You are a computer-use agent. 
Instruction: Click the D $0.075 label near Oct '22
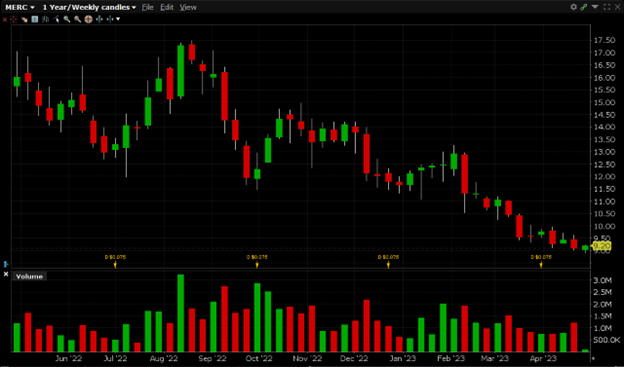pyautogui.click(x=257, y=257)
